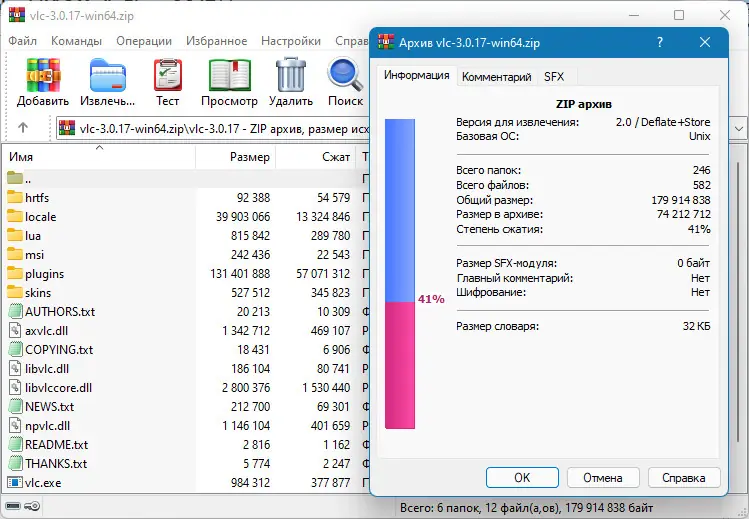
Task: Open the Операции menu
Action: click(x=144, y=41)
